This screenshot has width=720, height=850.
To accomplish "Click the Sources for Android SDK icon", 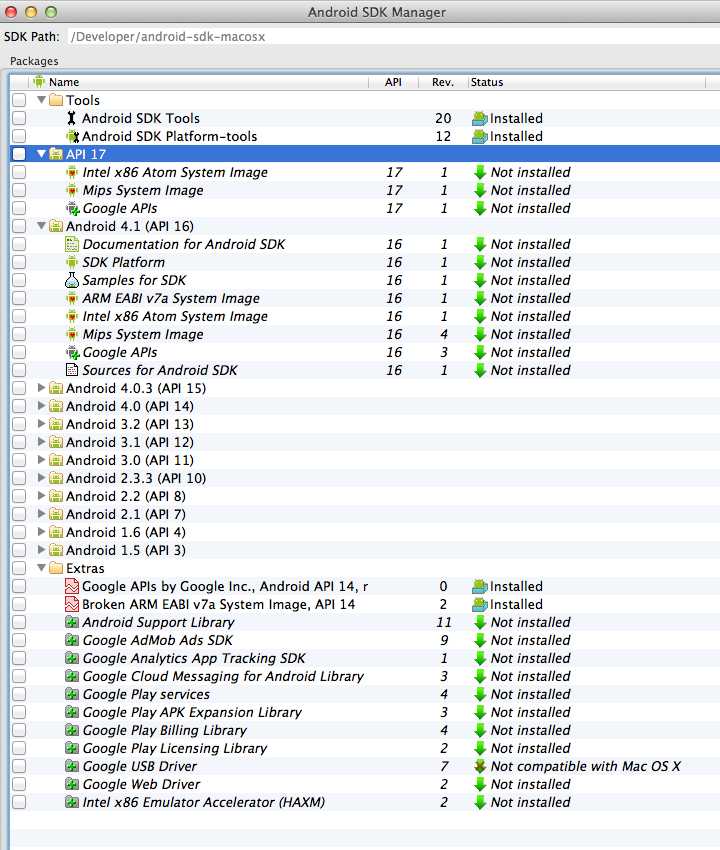I will click(72, 370).
